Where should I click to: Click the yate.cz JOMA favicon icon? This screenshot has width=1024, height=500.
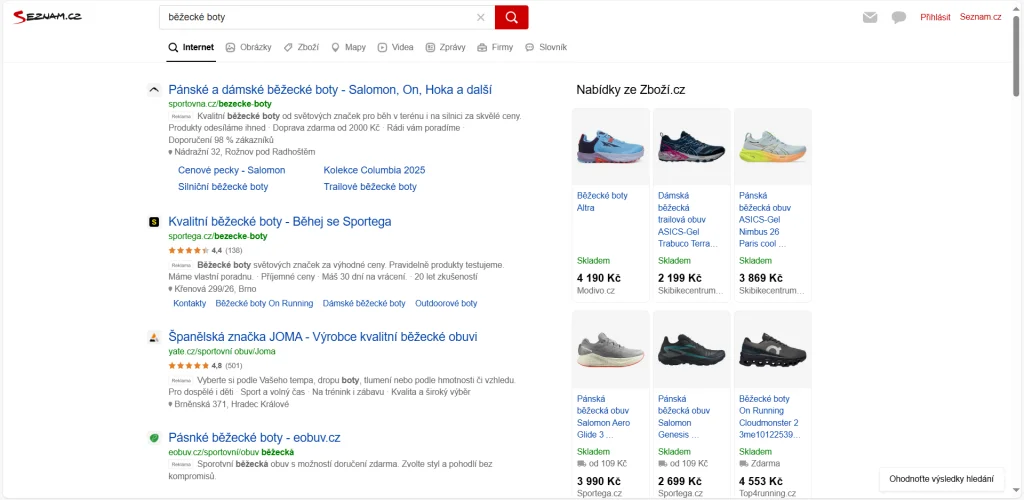click(154, 337)
